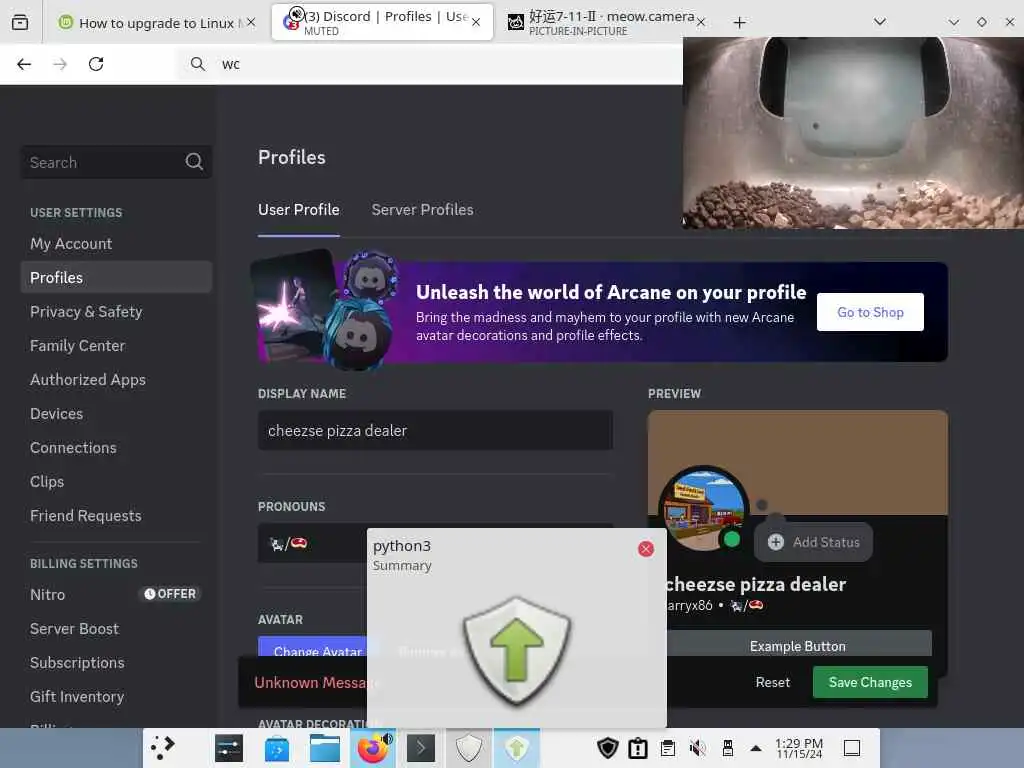This screenshot has height=768, width=1024.
Task: Focus the Discord settings Search field
Action: pyautogui.click(x=116, y=162)
